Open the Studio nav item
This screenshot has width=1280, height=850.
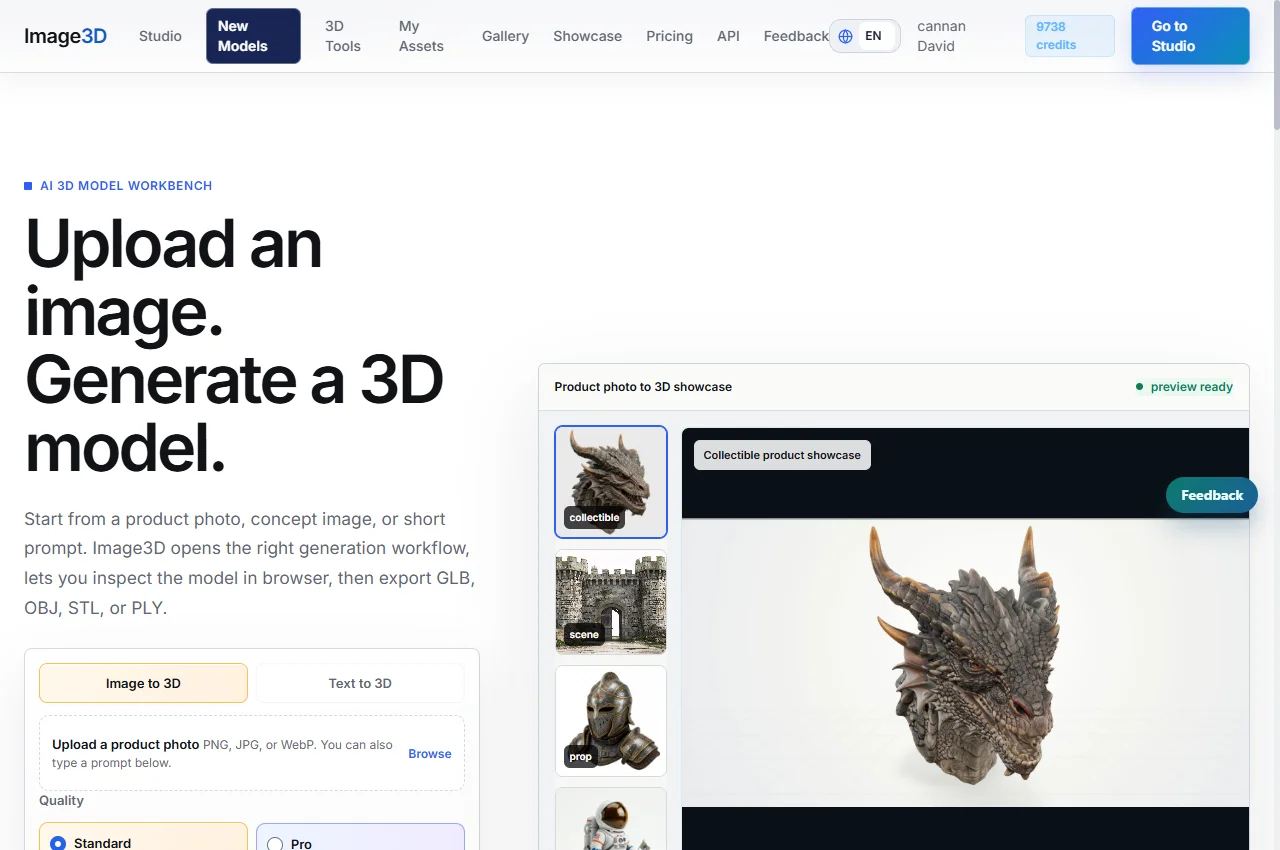pos(160,36)
